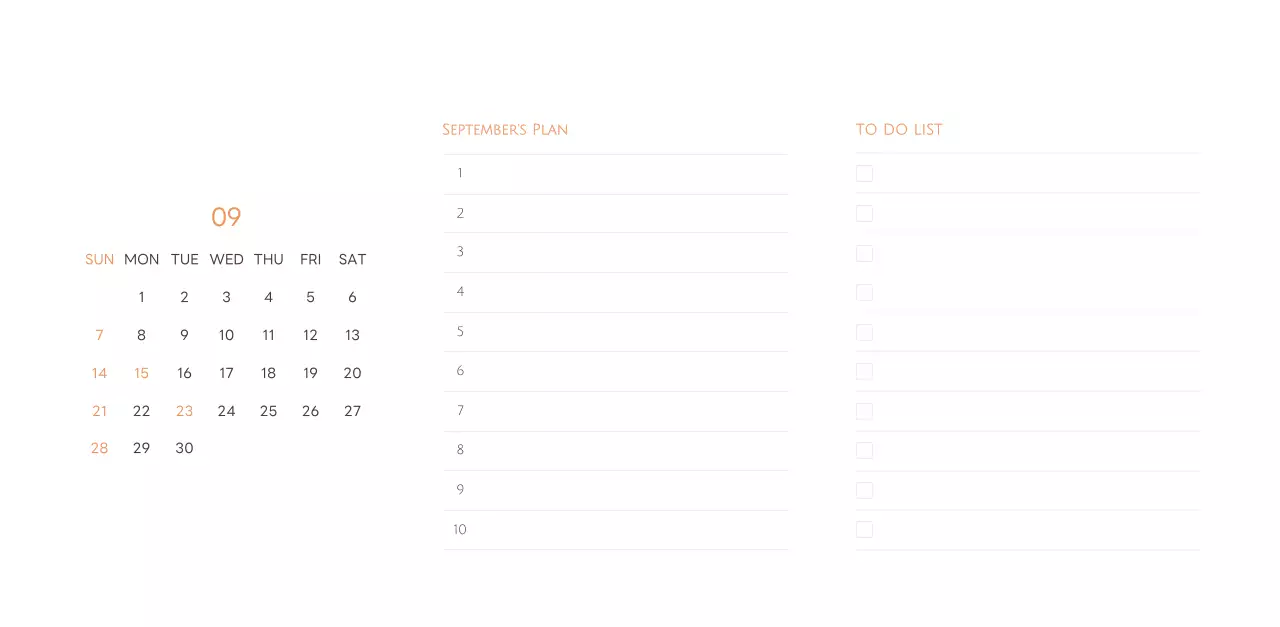Select September 1 on the calendar
1280x627 pixels.
pyautogui.click(x=141, y=297)
